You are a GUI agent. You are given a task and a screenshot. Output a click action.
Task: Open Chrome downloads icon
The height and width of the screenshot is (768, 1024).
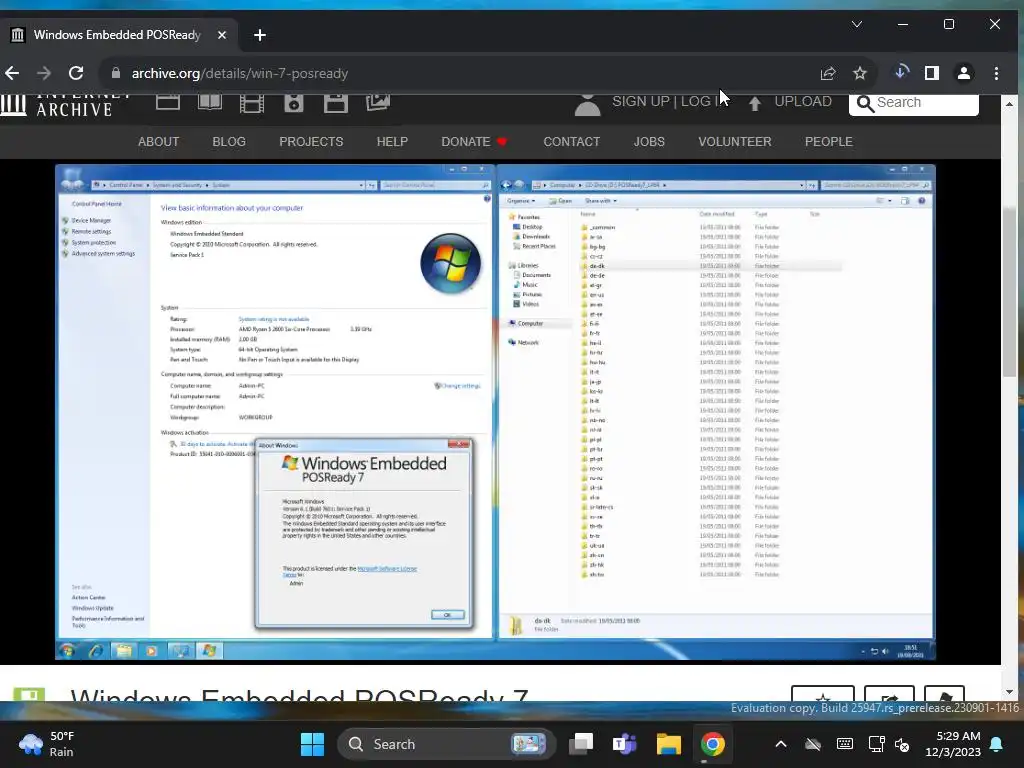[x=901, y=73]
